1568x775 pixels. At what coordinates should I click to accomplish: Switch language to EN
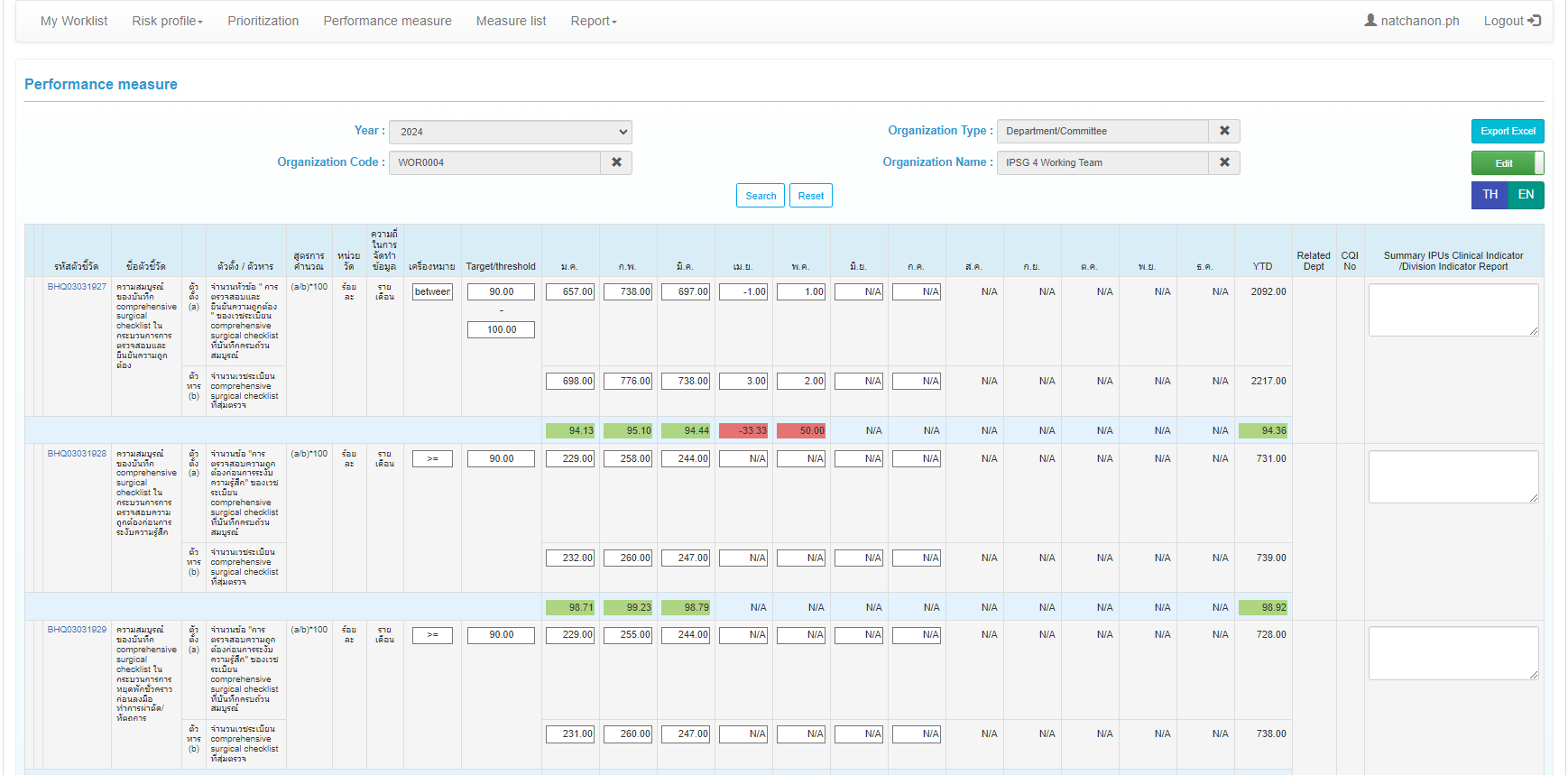click(1526, 195)
